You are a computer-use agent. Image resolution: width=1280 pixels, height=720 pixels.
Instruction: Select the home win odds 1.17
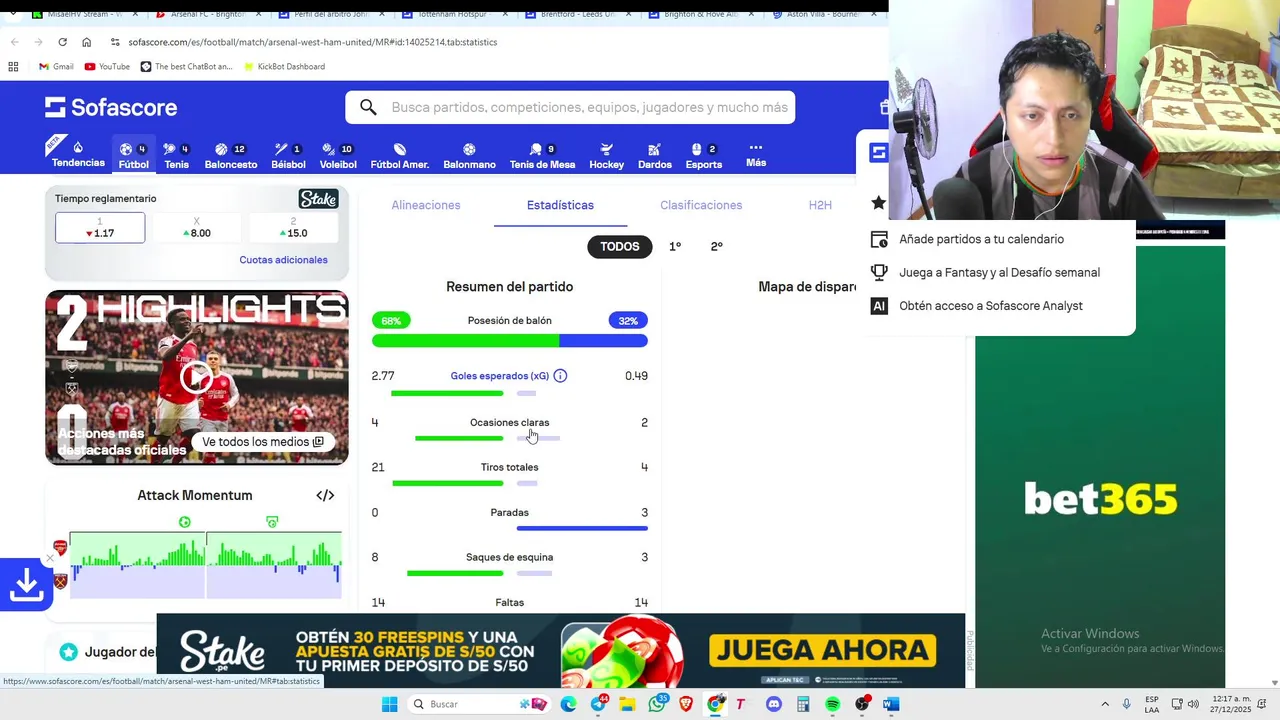pyautogui.click(x=100, y=228)
